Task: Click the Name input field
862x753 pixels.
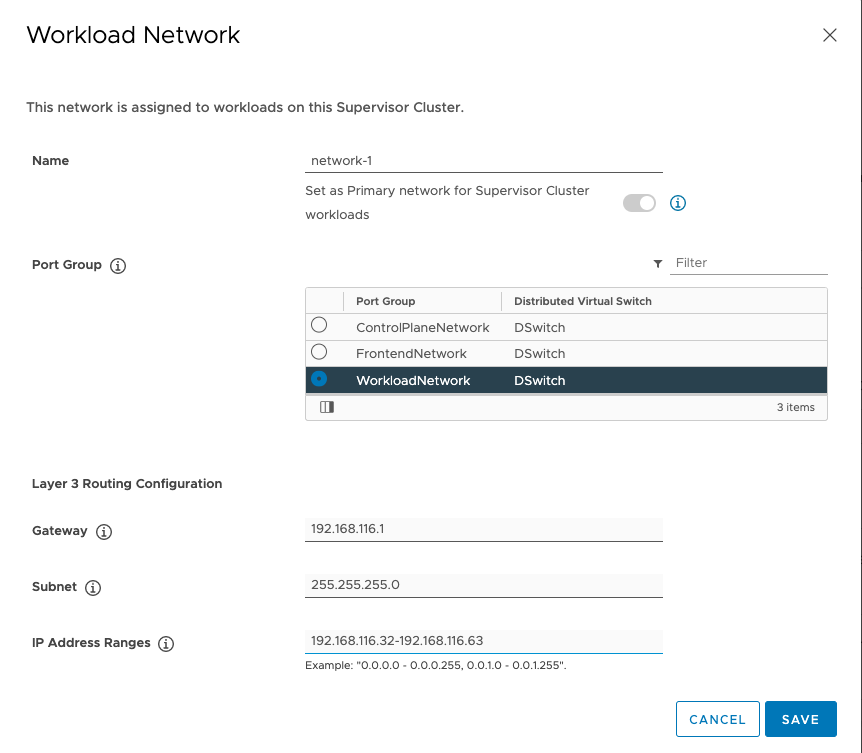Action: tap(483, 160)
